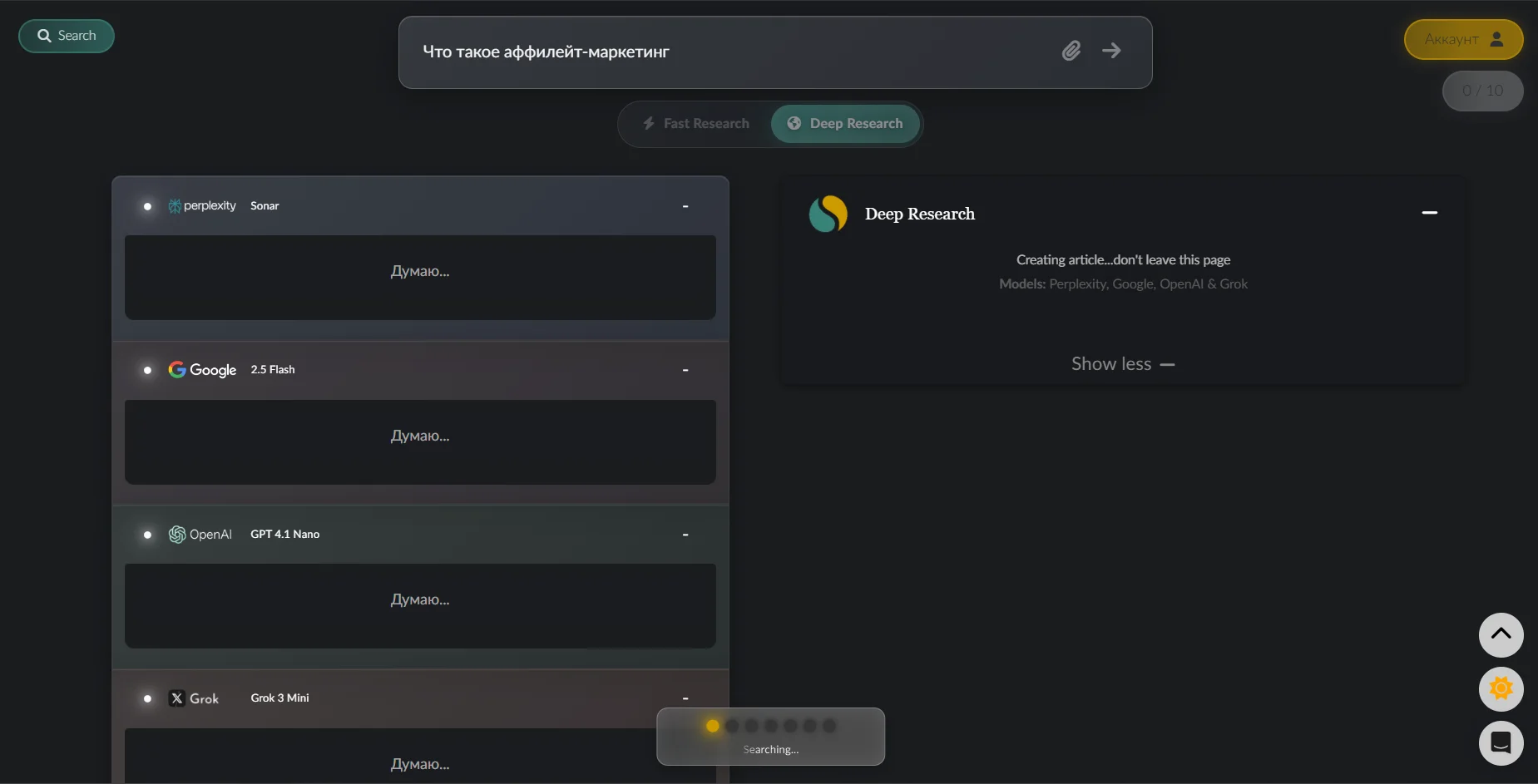Click the Perplexity logo in the Sonar card

click(x=202, y=205)
